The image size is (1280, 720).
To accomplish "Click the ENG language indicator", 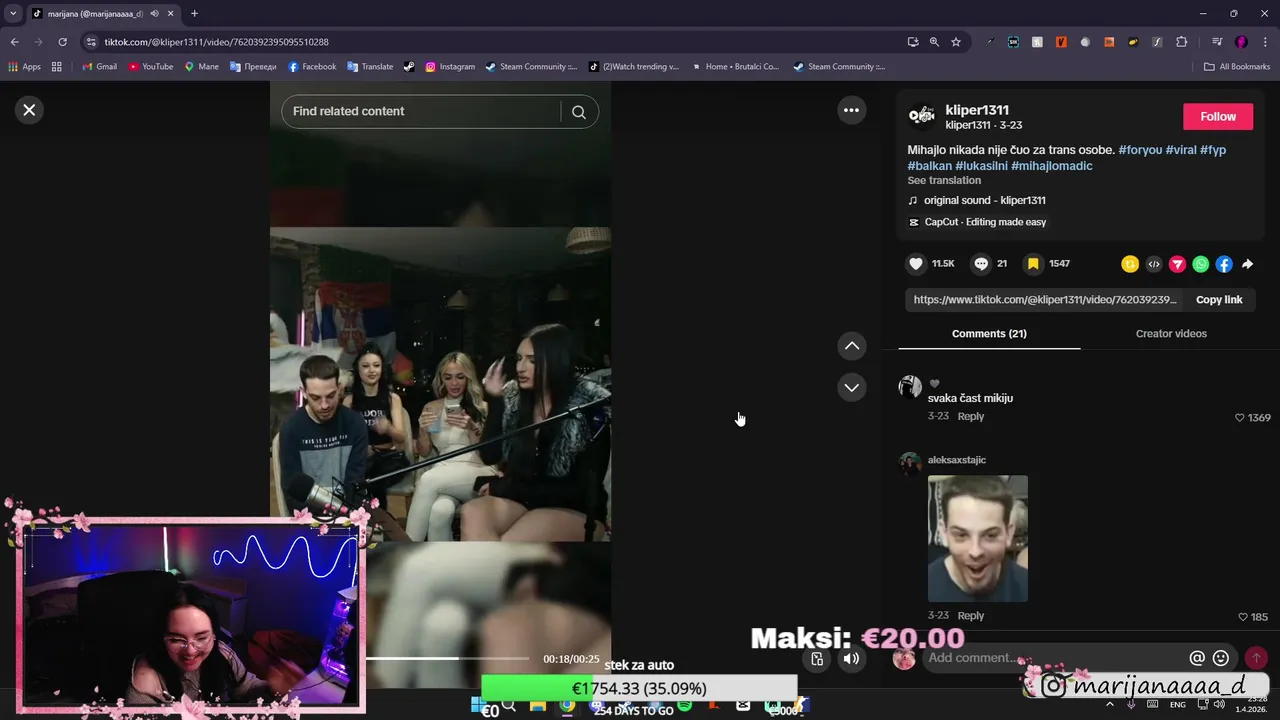I will (x=1178, y=705).
